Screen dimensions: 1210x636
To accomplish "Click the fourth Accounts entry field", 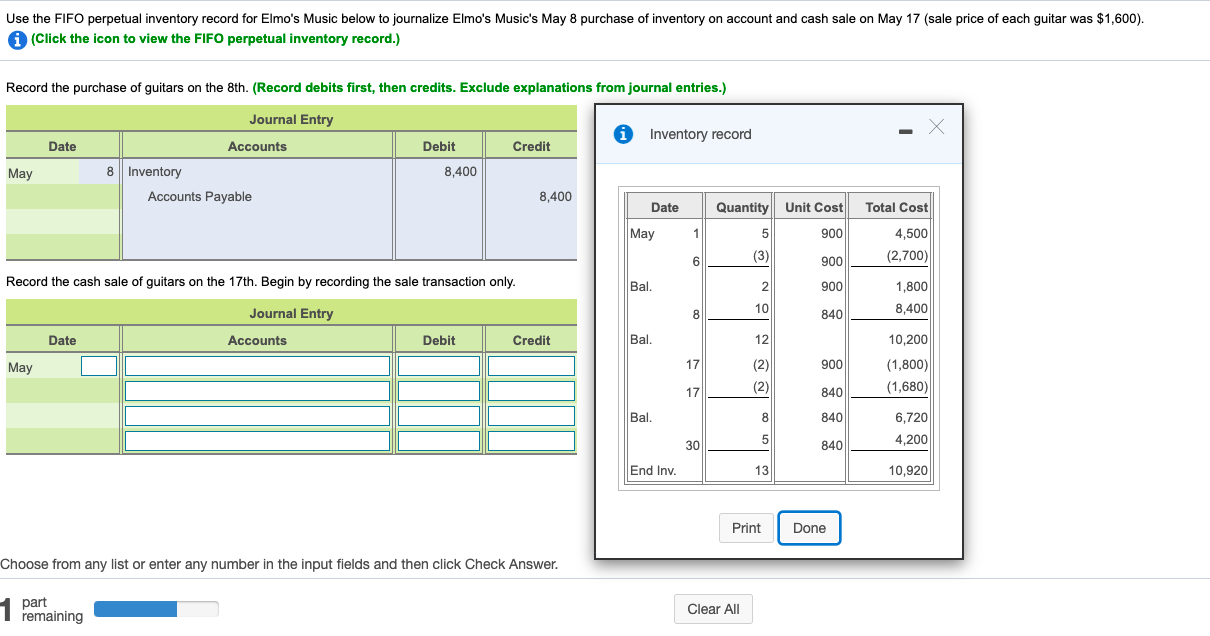I will click(x=257, y=441).
